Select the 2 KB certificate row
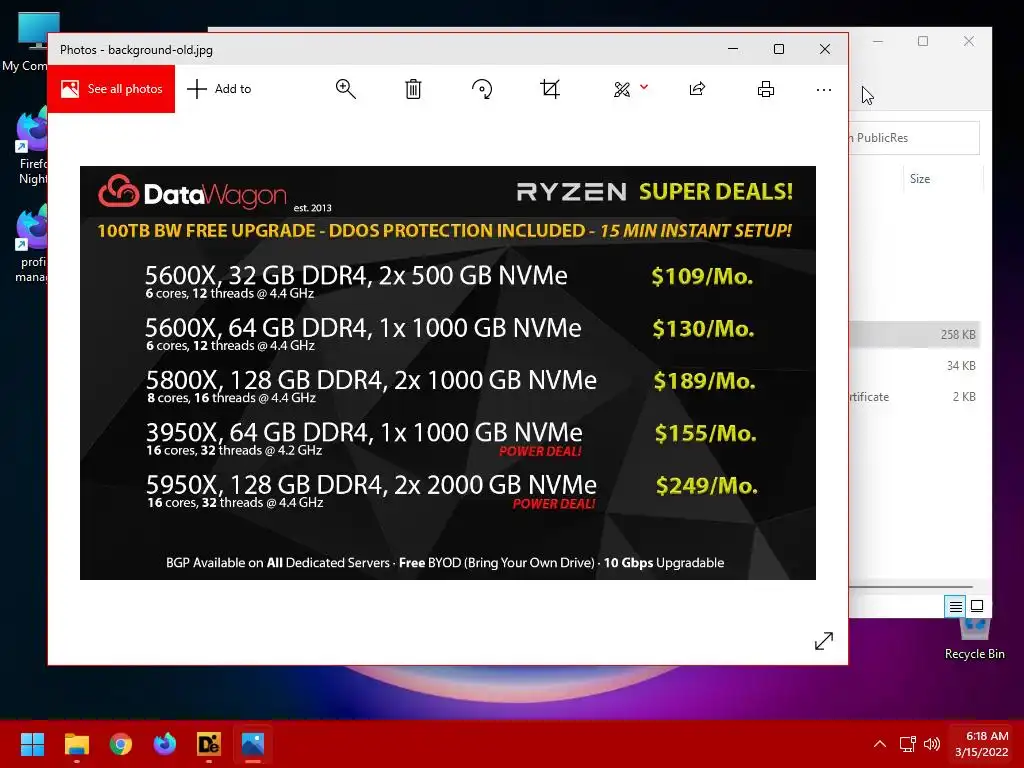Image resolution: width=1024 pixels, height=768 pixels. tap(914, 396)
